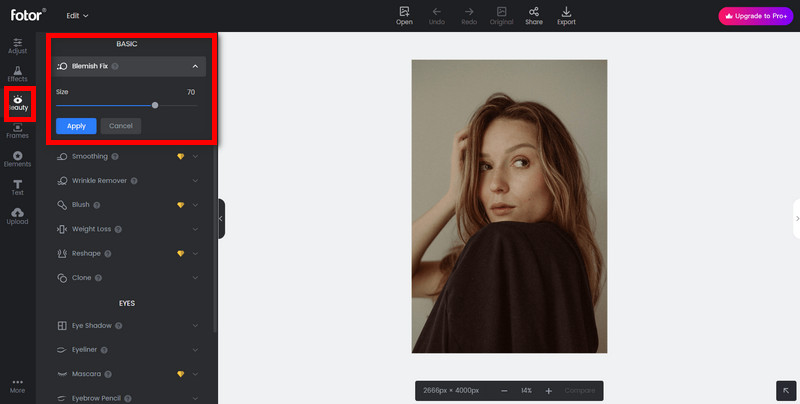800x404 pixels.
Task: Select the Frames tool in sidebar
Action: click(17, 132)
